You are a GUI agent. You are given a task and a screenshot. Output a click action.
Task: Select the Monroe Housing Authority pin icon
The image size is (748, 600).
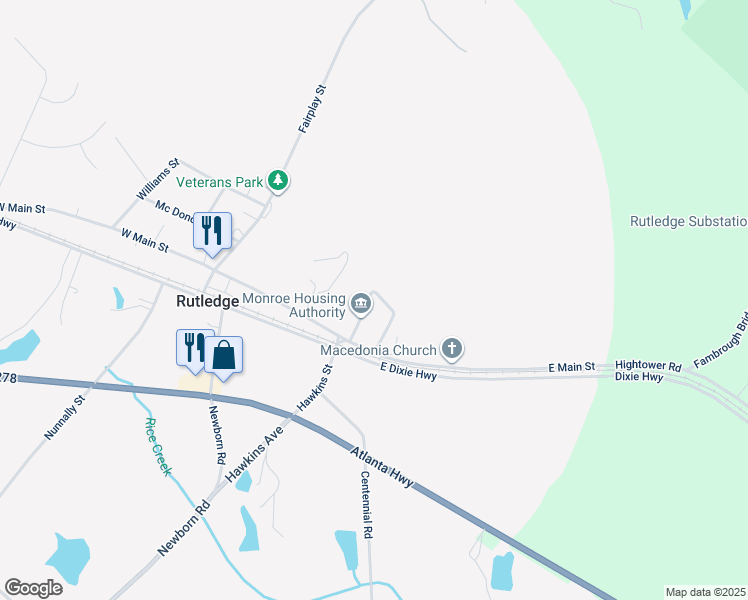point(361,304)
